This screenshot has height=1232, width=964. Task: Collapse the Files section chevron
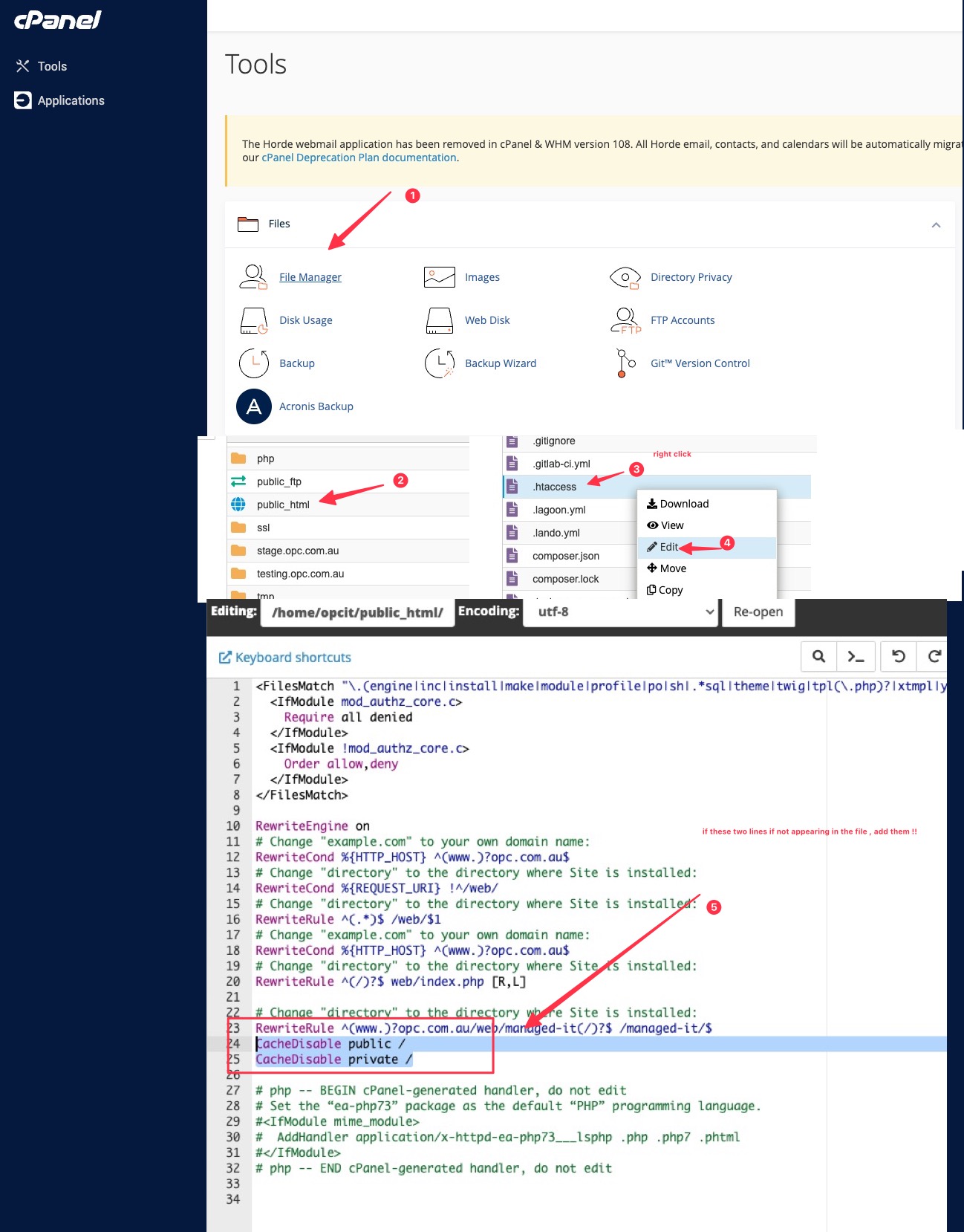coord(936,224)
